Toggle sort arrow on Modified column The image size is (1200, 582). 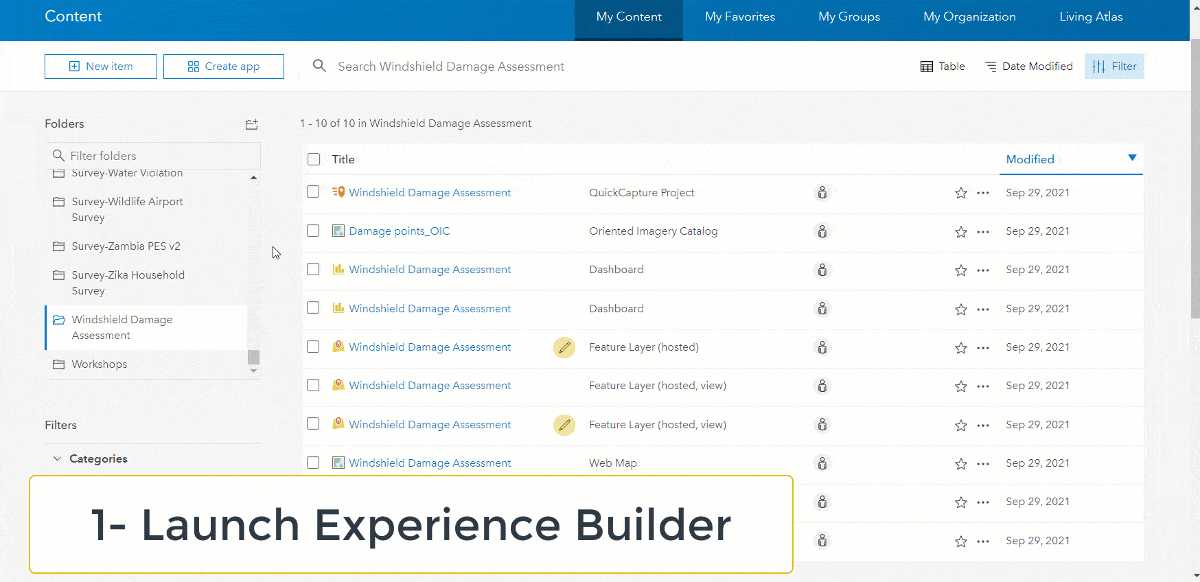pos(1132,158)
